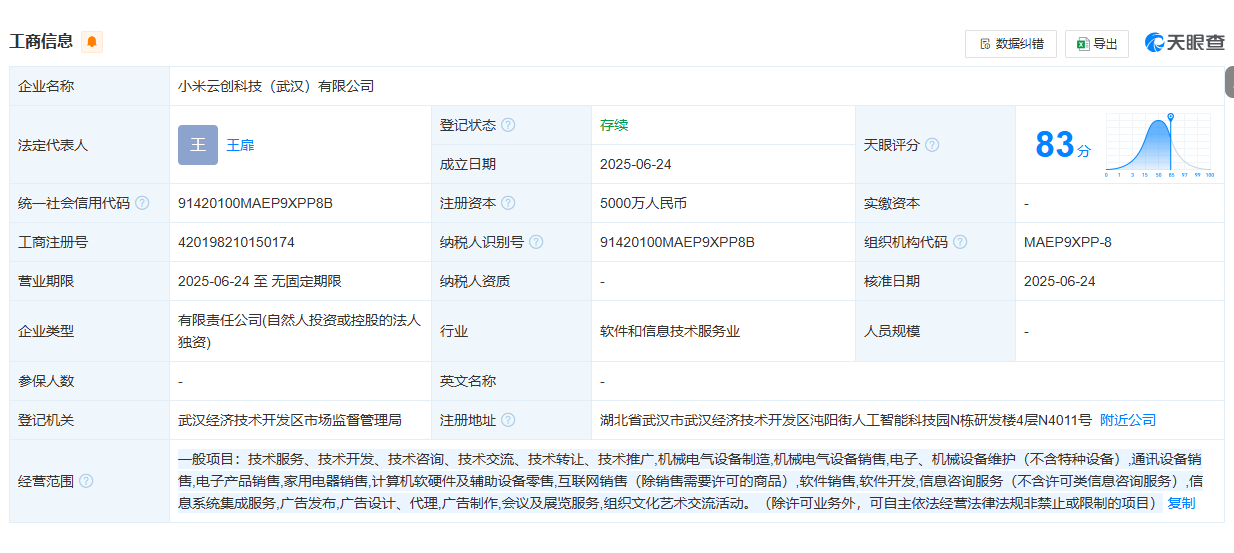Click company name 小米云创科技（武汉）有限公司
Viewport: 1234px width, 553px height.
coord(276,87)
